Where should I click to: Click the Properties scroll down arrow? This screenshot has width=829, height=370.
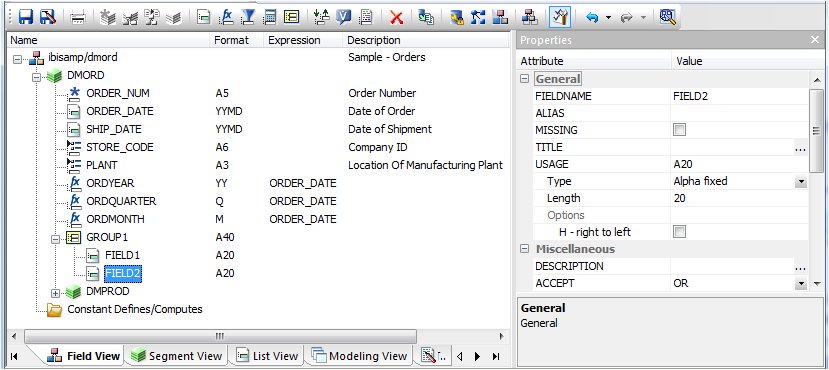[x=816, y=284]
